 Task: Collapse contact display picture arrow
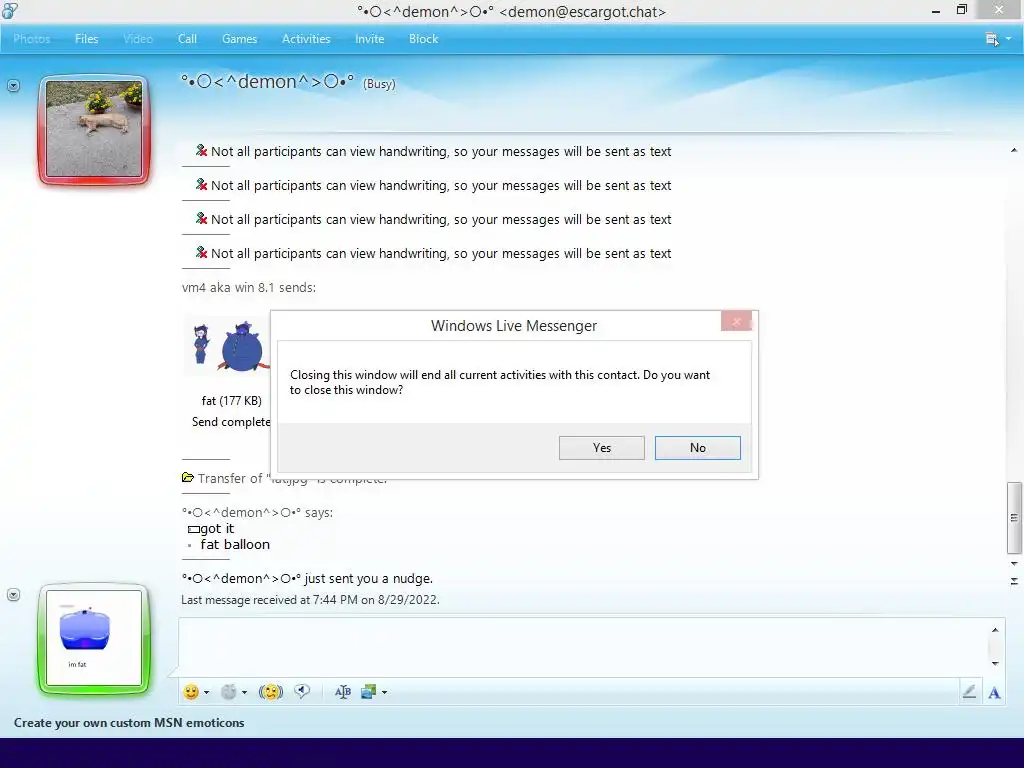point(13,86)
